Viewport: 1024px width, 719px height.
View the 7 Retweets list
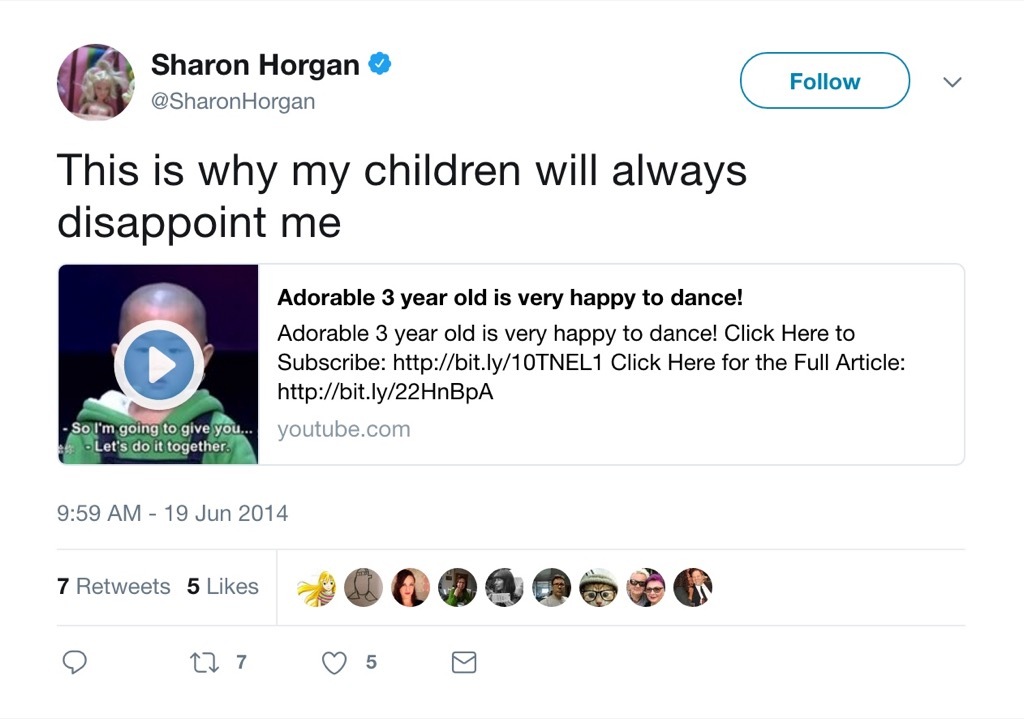(x=113, y=587)
